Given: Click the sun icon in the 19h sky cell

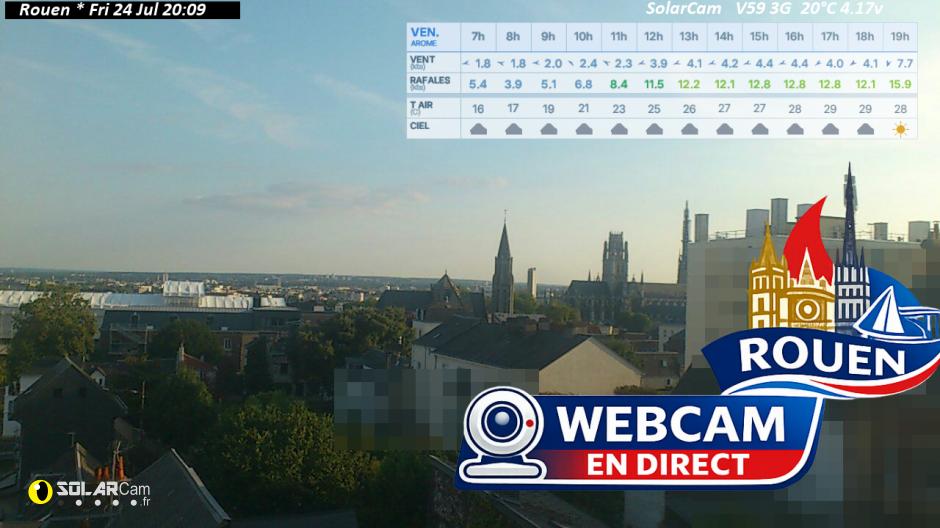Looking at the screenshot, I should (x=900, y=129).
